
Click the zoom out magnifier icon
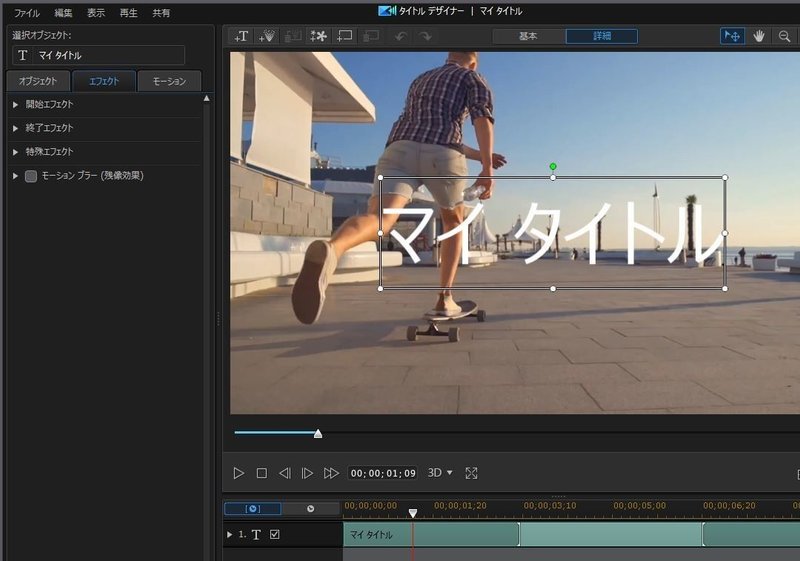(785, 36)
